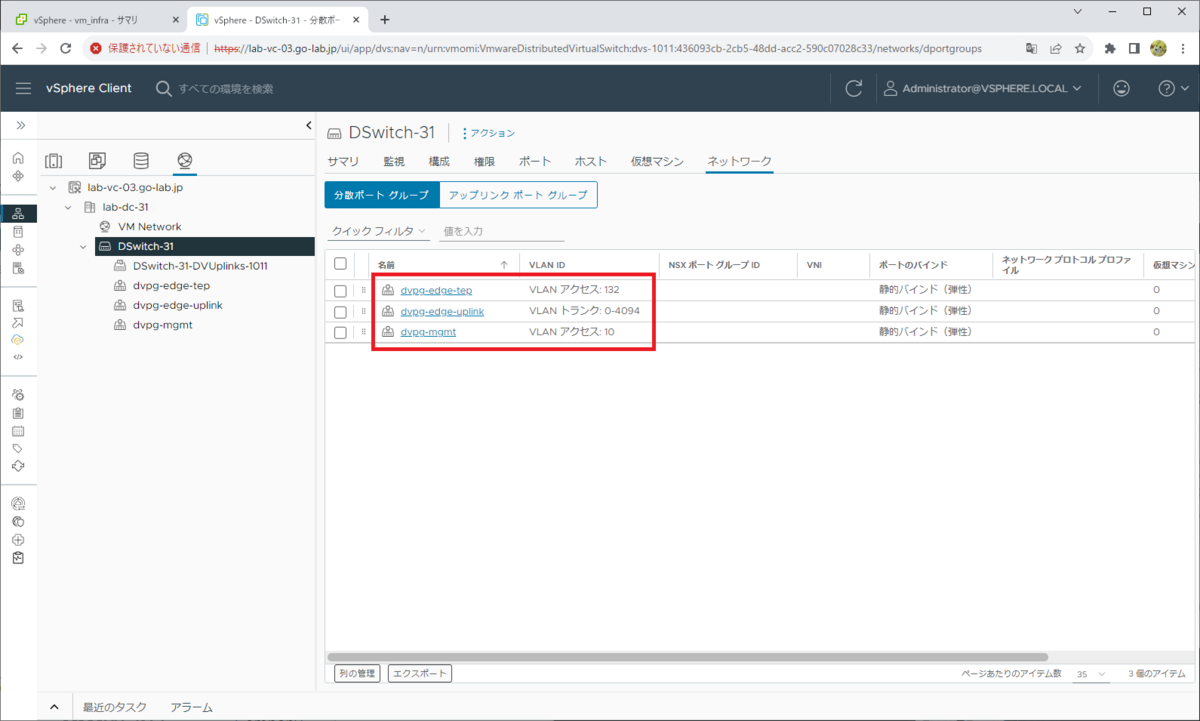Switch to the サマリ tab
The height and width of the screenshot is (721, 1200).
[x=343, y=161]
